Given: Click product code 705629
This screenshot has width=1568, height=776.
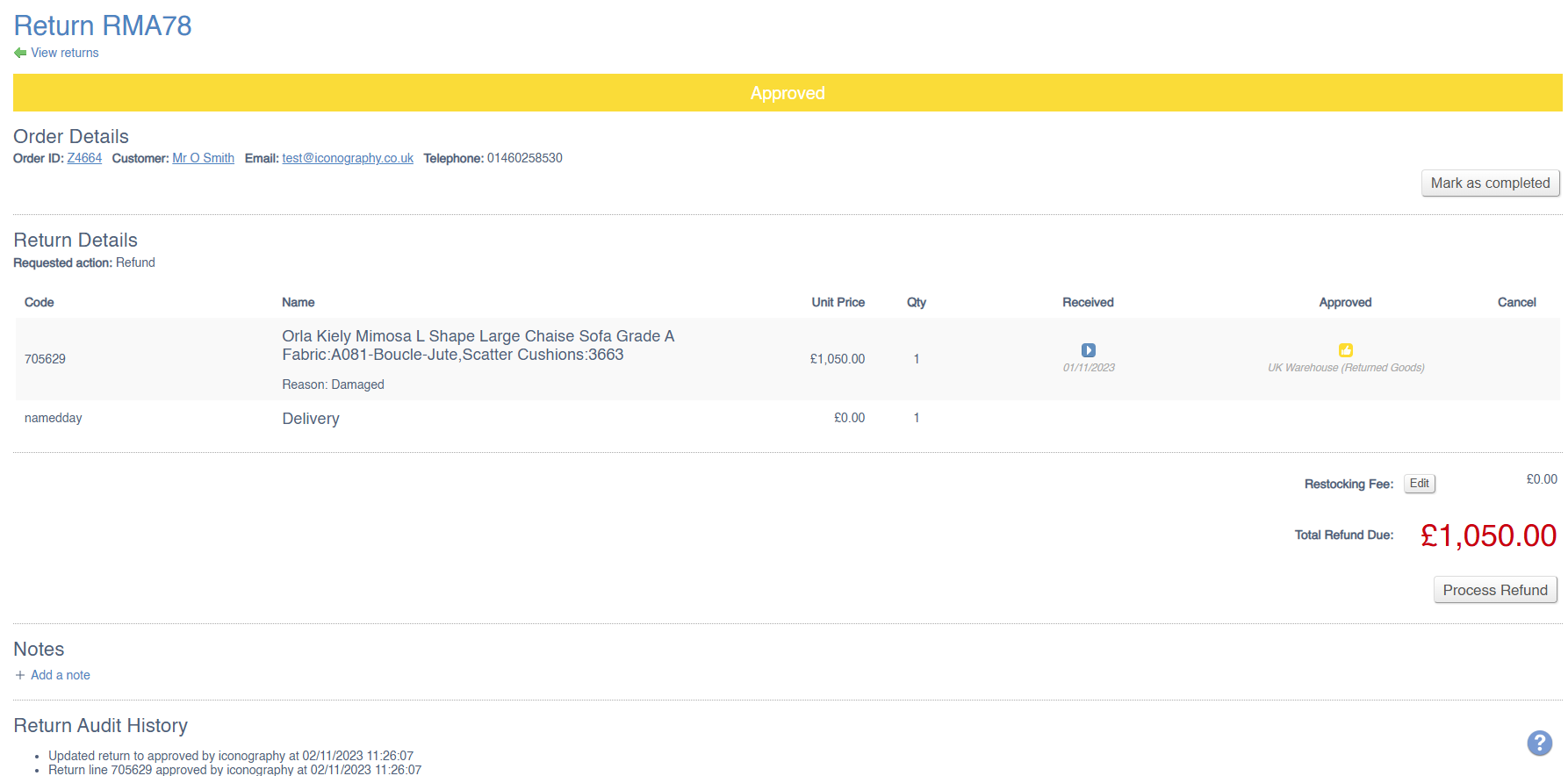Looking at the screenshot, I should click(45, 359).
